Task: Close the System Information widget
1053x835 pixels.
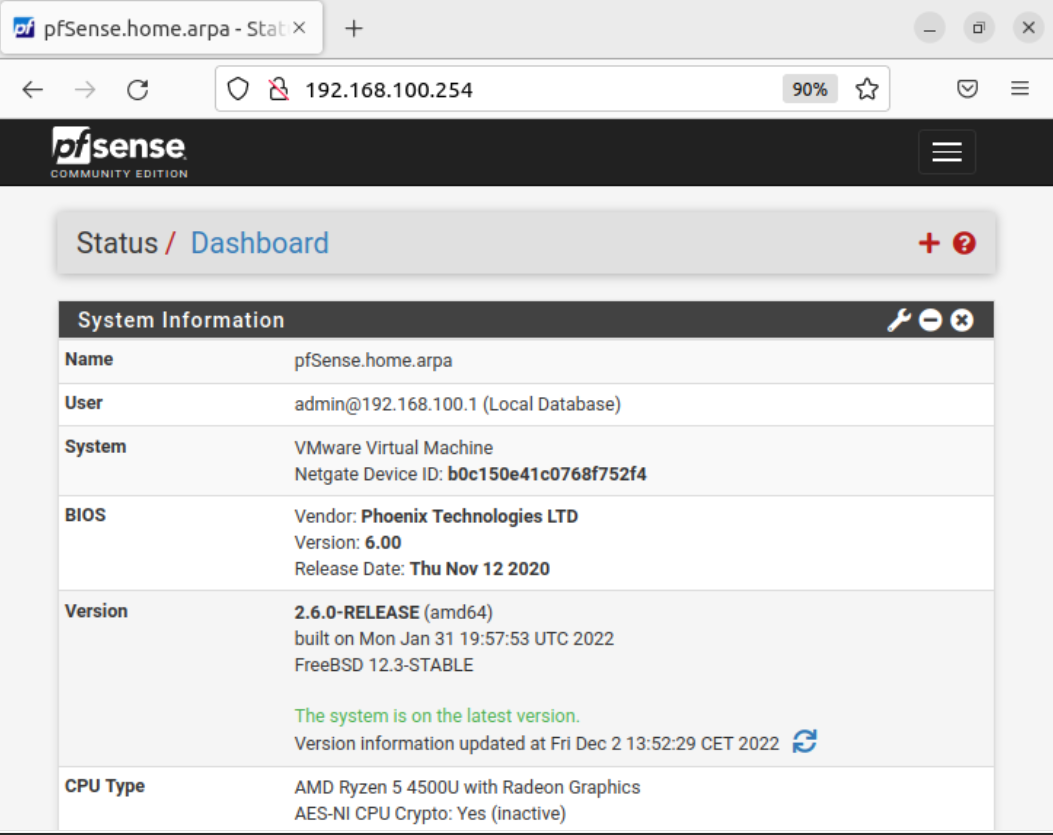Action: [962, 320]
